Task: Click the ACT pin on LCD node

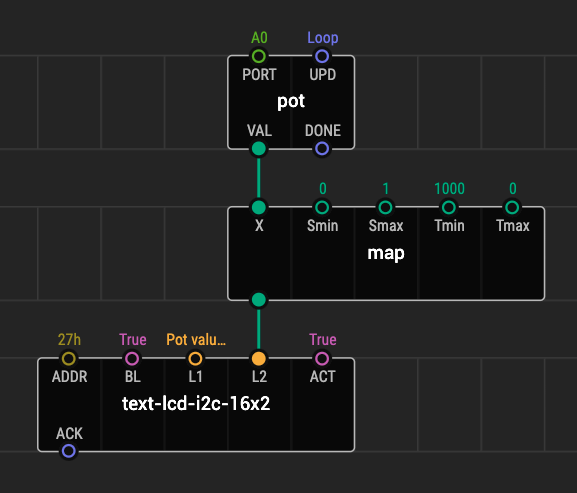Action: 322,358
